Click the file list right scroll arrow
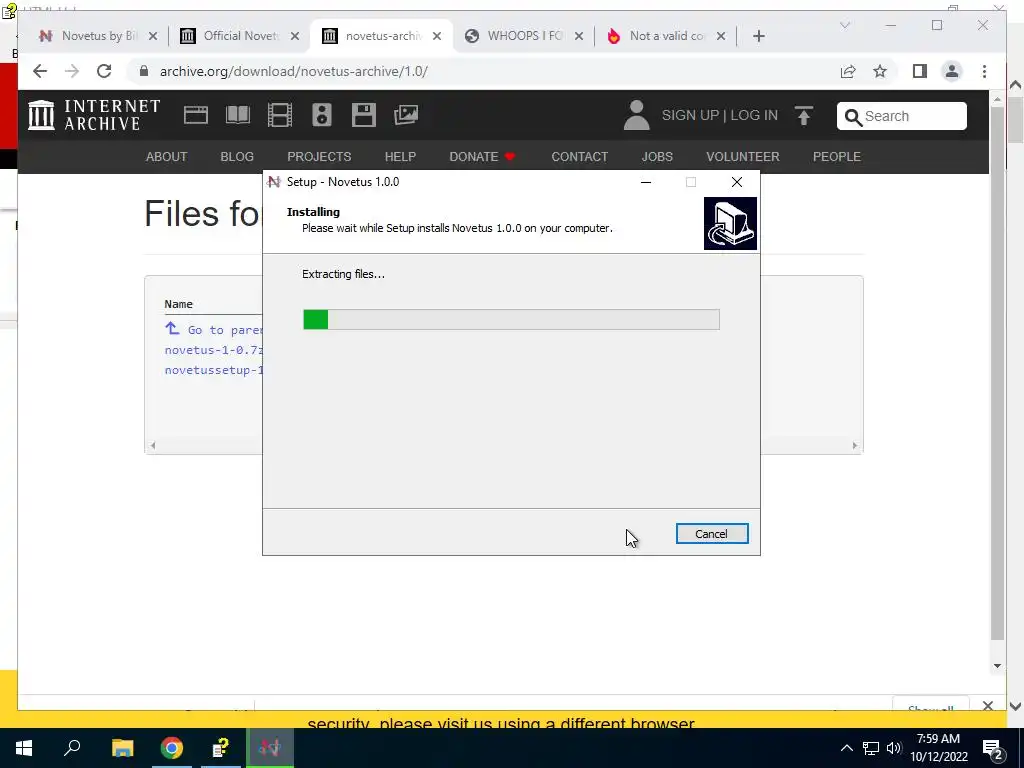This screenshot has height=768, width=1024. coord(855,445)
